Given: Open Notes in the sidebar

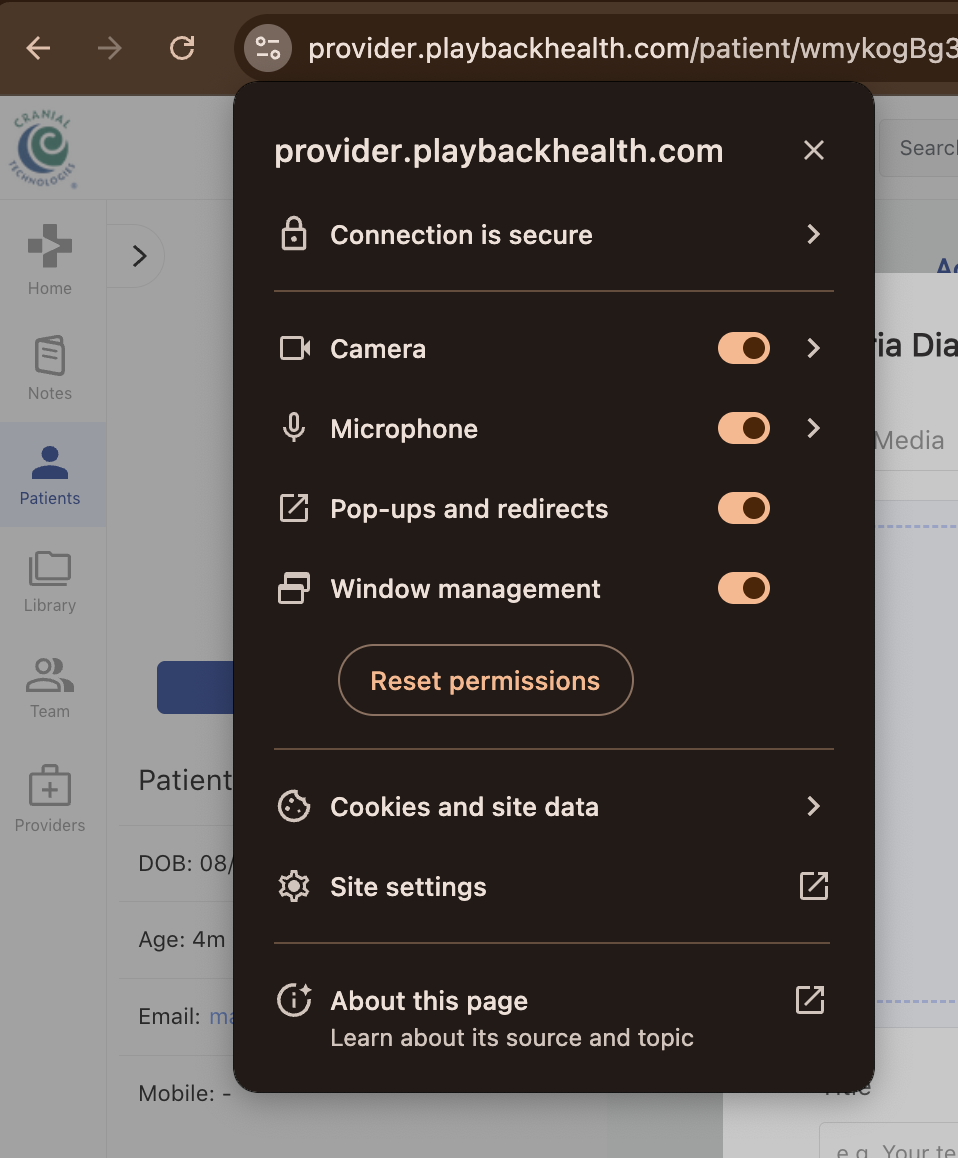Looking at the screenshot, I should point(50,368).
